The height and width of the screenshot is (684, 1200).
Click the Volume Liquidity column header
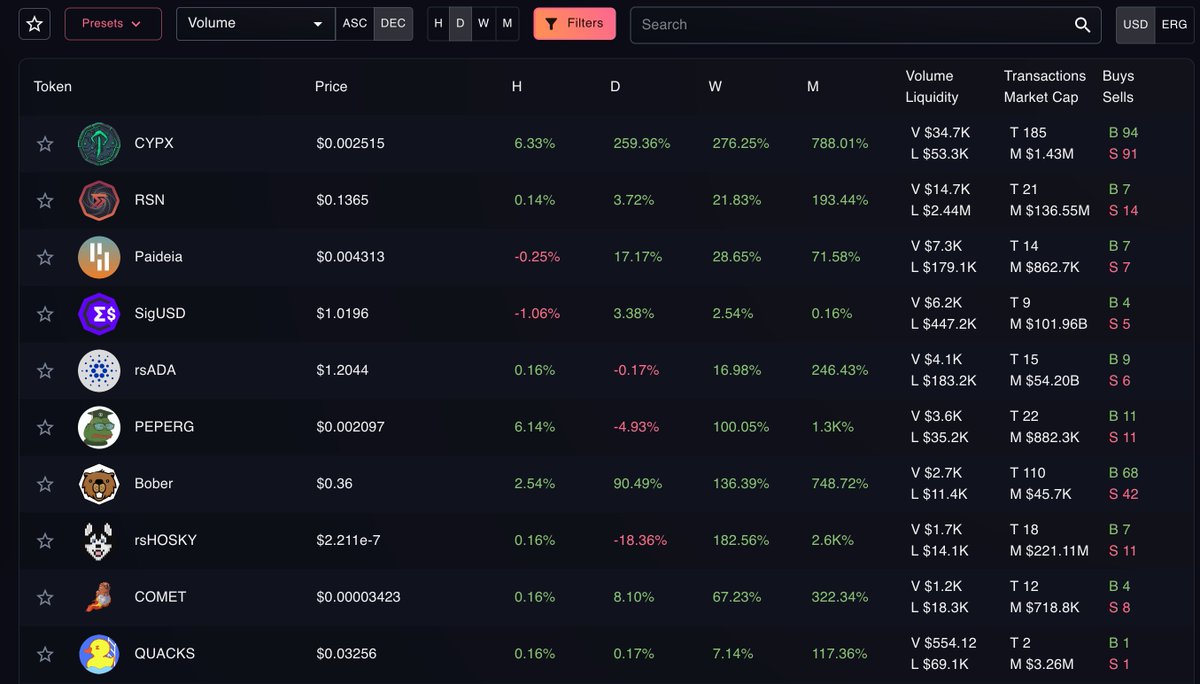[932, 87]
